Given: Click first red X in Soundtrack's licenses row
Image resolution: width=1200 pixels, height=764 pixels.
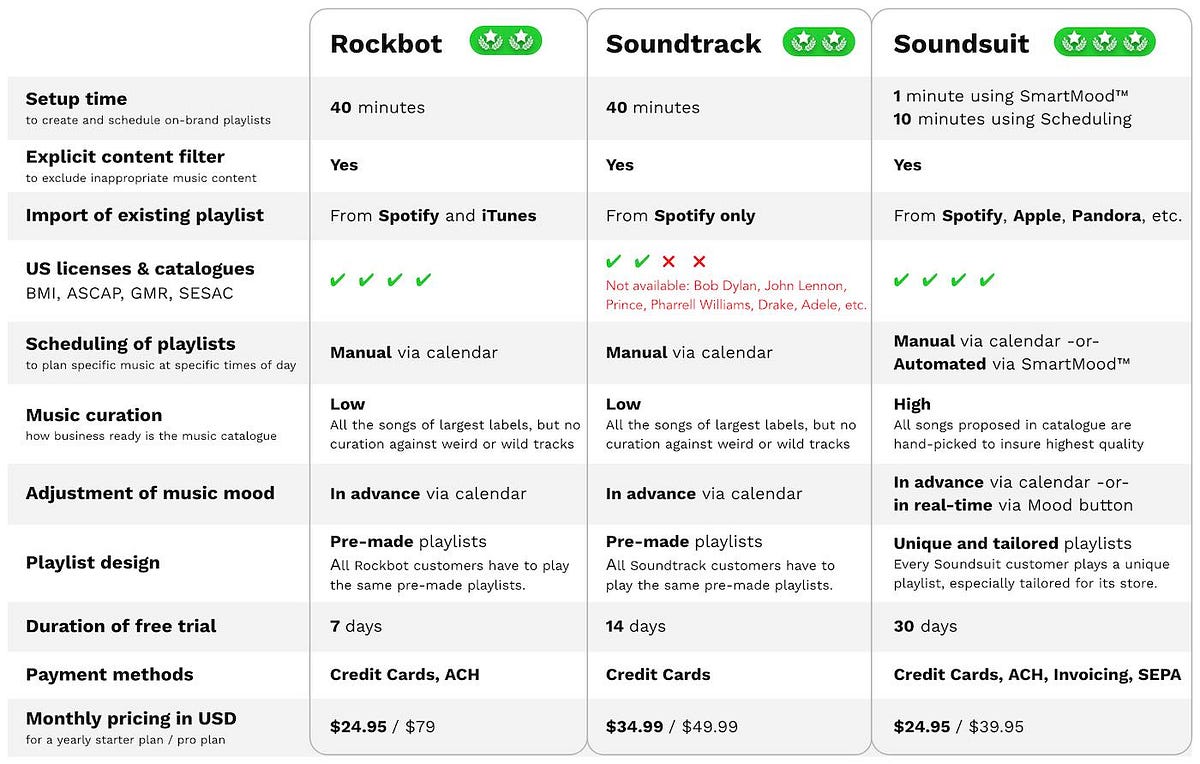Looking at the screenshot, I should click(x=669, y=262).
